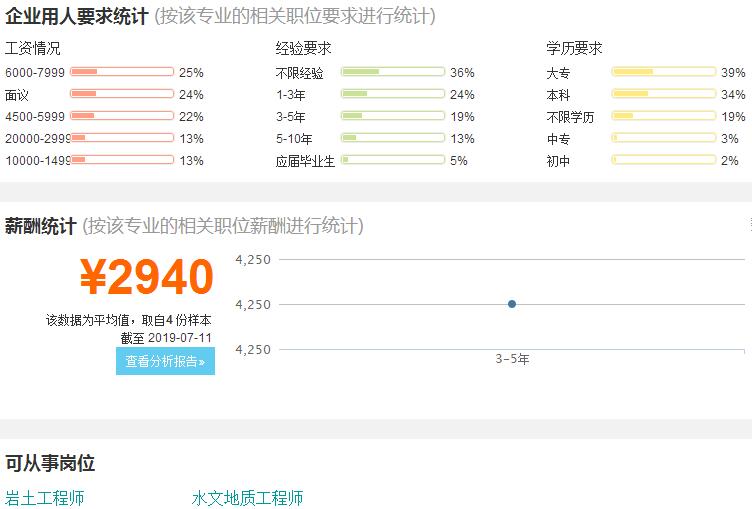Select the 3-5年 data point on chart
Screen dimensions: 752x509
point(512,304)
